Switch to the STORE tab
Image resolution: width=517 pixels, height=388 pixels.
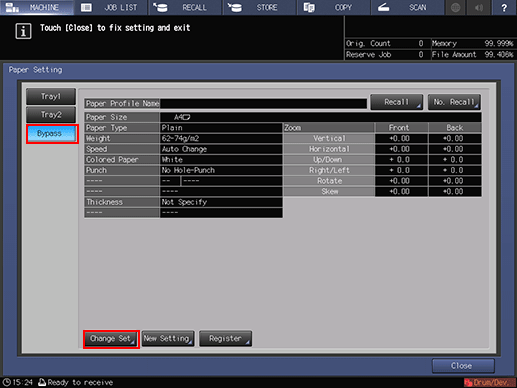tap(259, 7)
